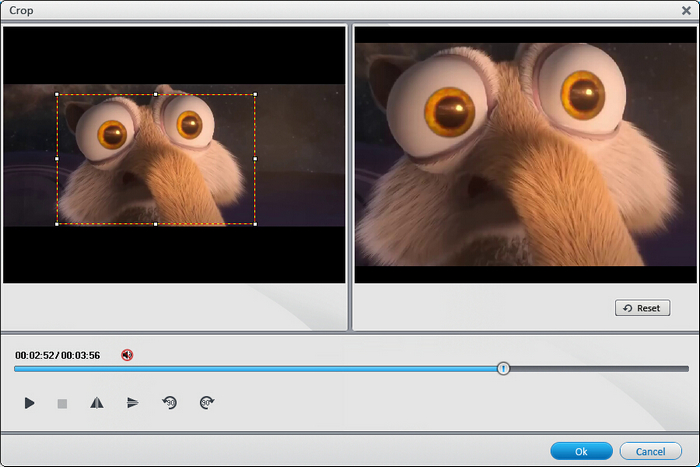This screenshot has height=467, width=700.
Task: Start video playback with the Play button
Action: [29, 403]
